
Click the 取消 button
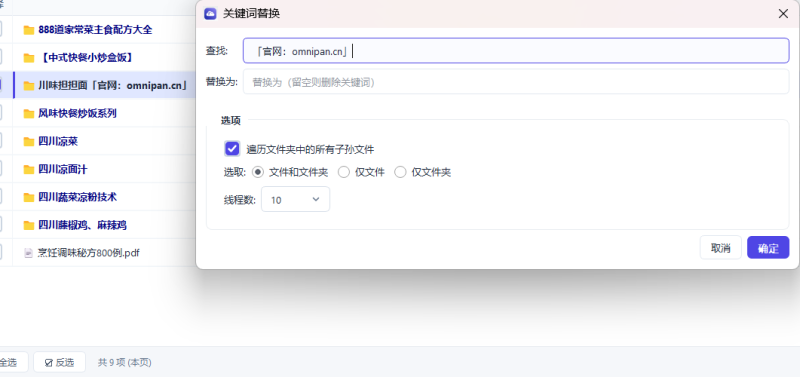point(720,247)
